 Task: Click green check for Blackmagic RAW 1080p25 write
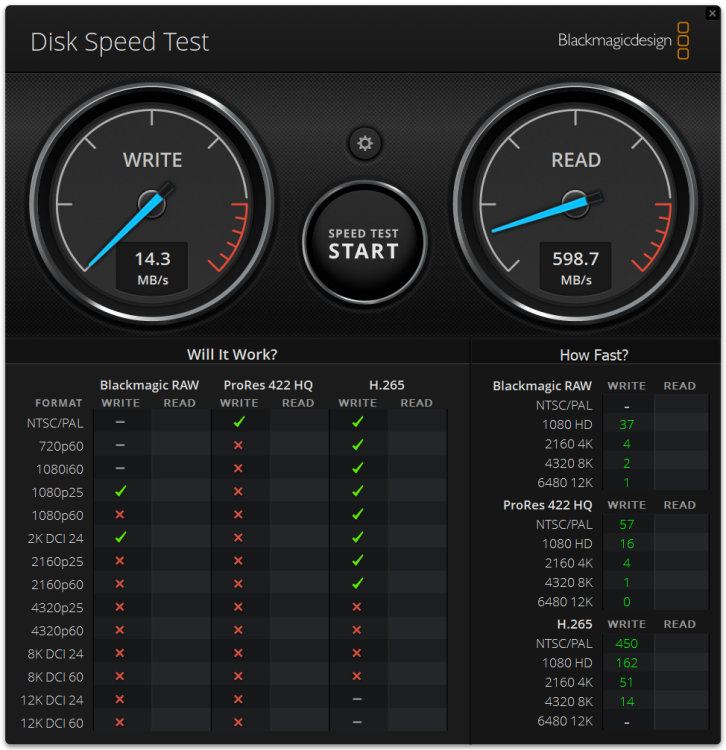pos(121,491)
